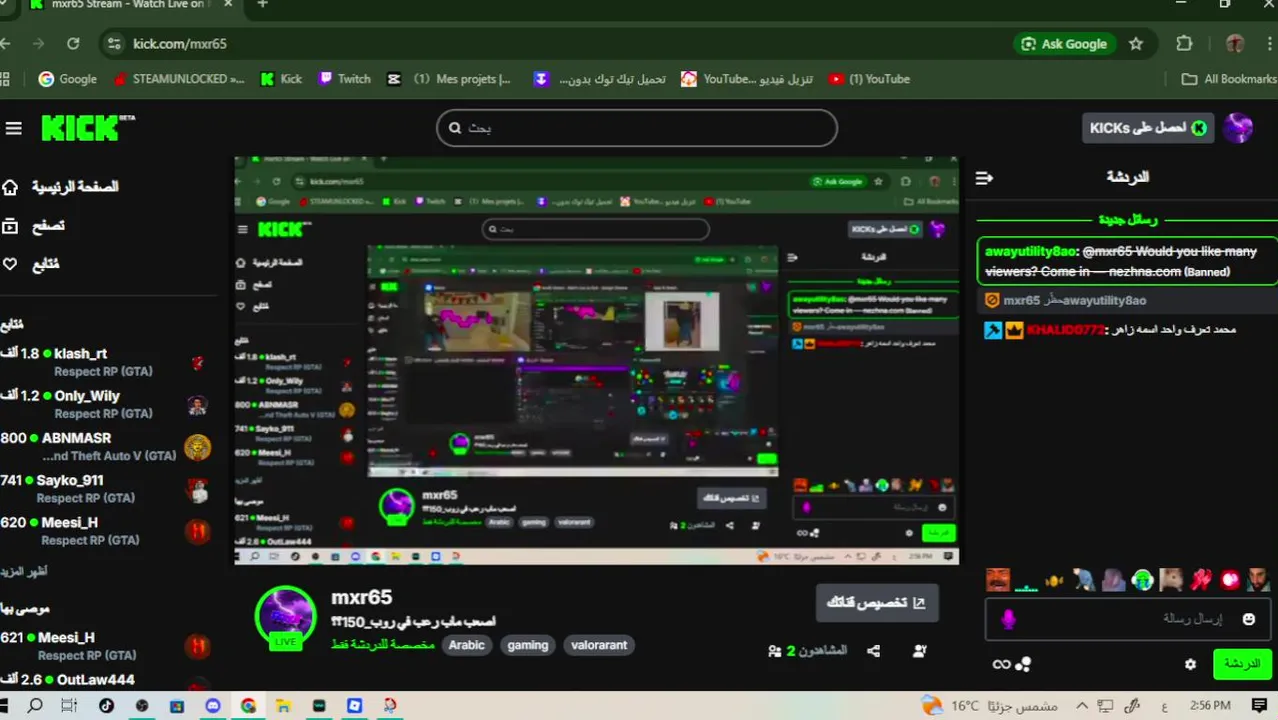Open Mes projets bookmark

[x=450, y=79]
